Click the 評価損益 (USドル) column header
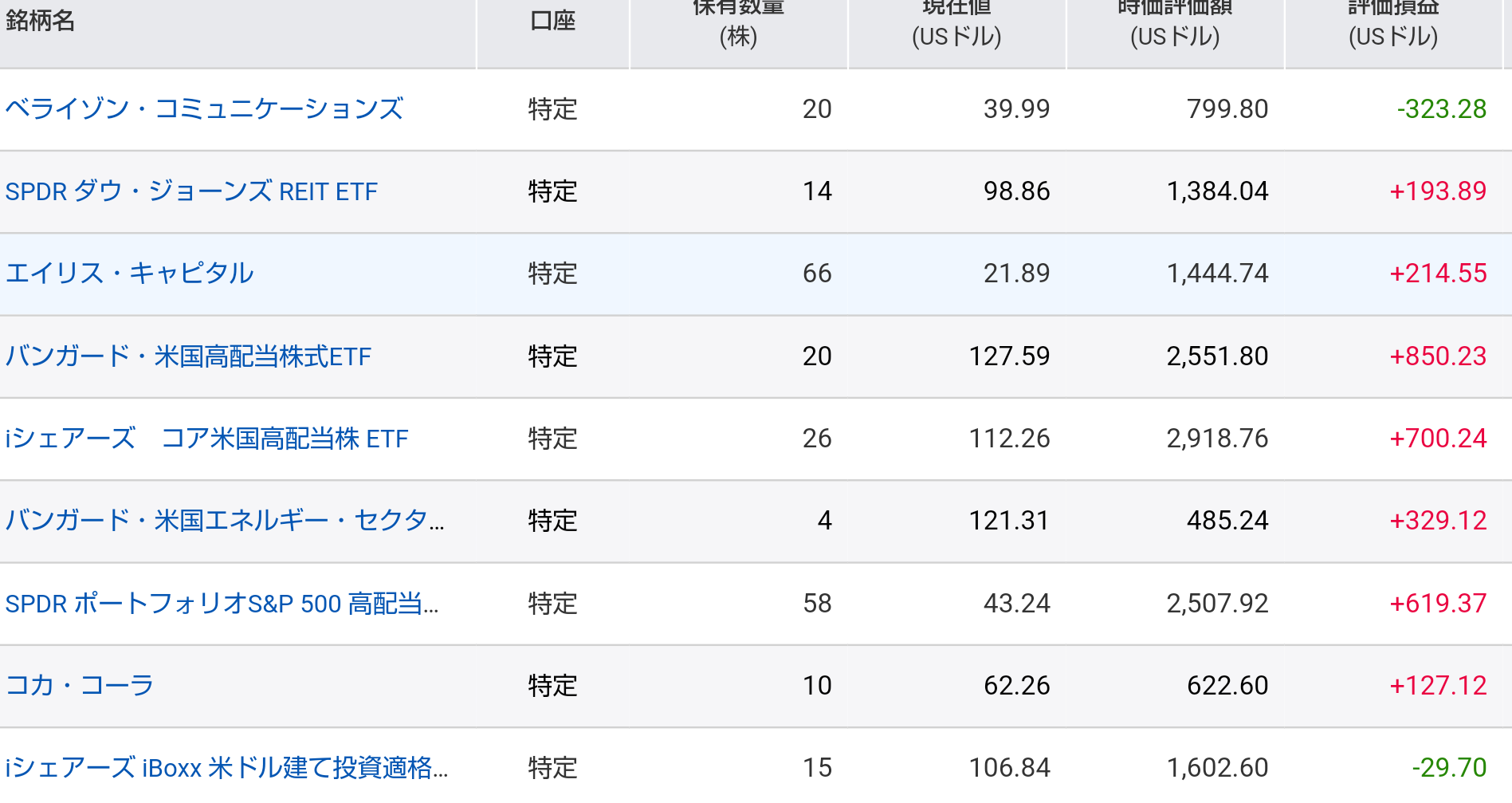This screenshot has width=1512, height=803. click(1393, 22)
